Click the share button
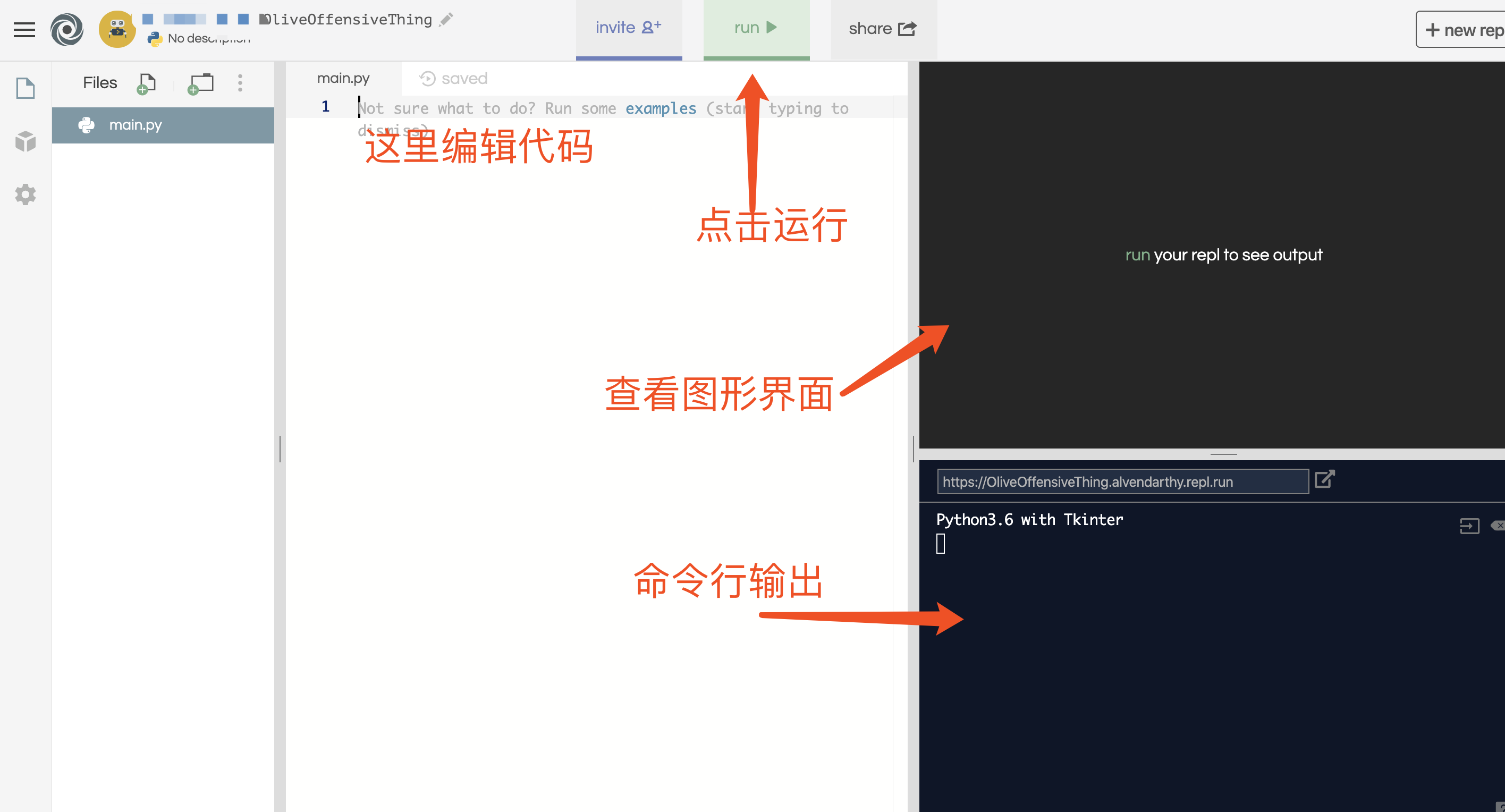Screen dimensions: 1505x812 click(882, 28)
